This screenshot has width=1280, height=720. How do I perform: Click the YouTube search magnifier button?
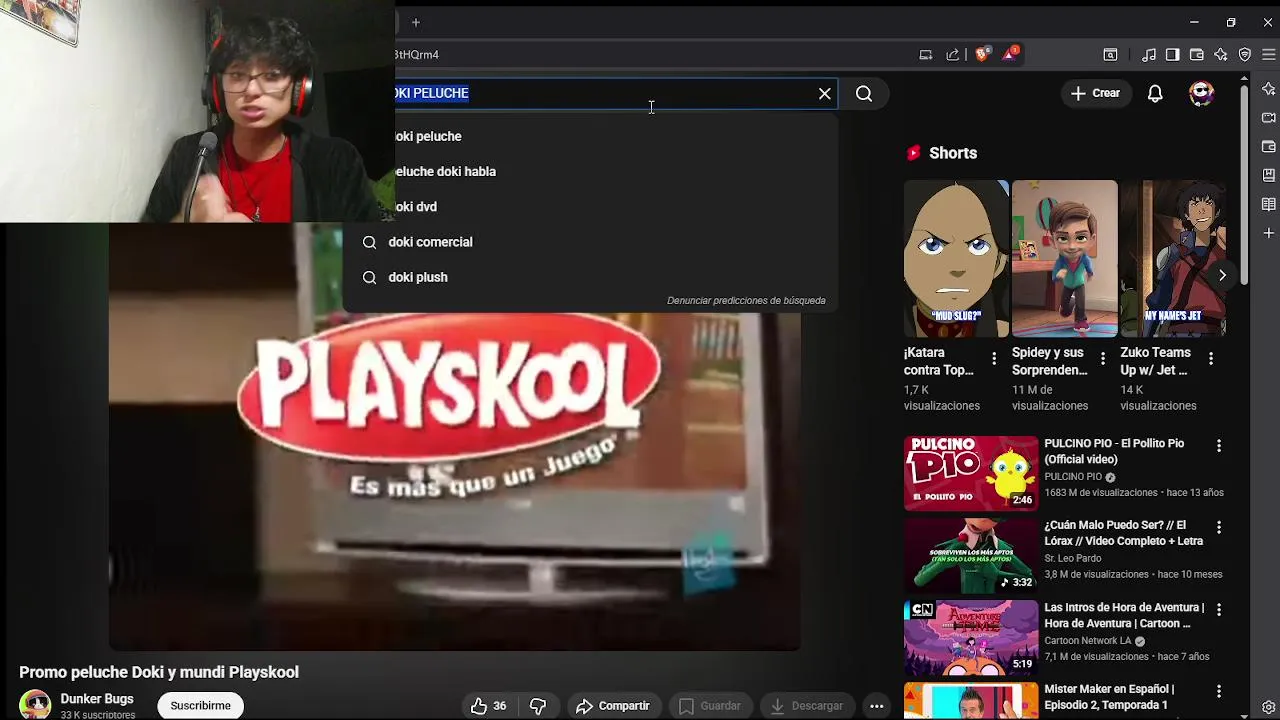(x=864, y=93)
